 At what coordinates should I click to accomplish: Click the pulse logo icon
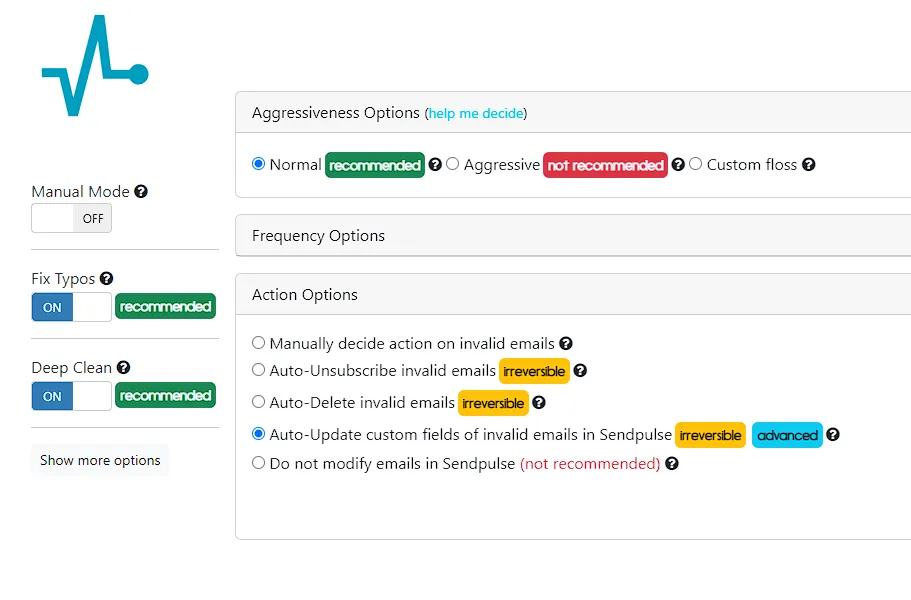tap(95, 66)
